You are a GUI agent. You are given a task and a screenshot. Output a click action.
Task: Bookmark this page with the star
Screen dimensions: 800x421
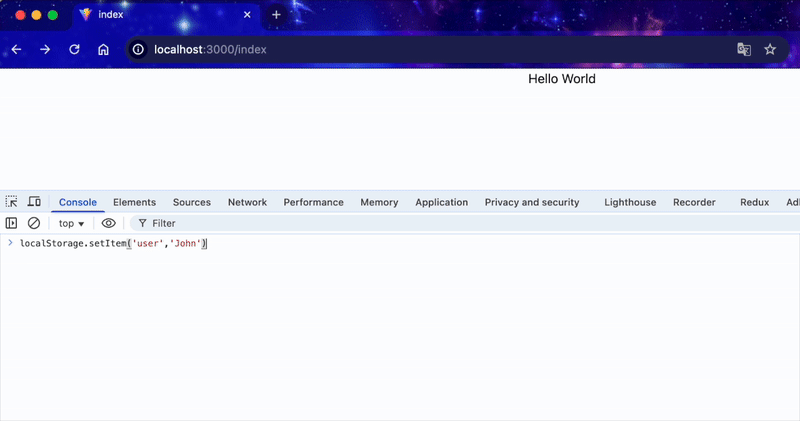(770, 49)
